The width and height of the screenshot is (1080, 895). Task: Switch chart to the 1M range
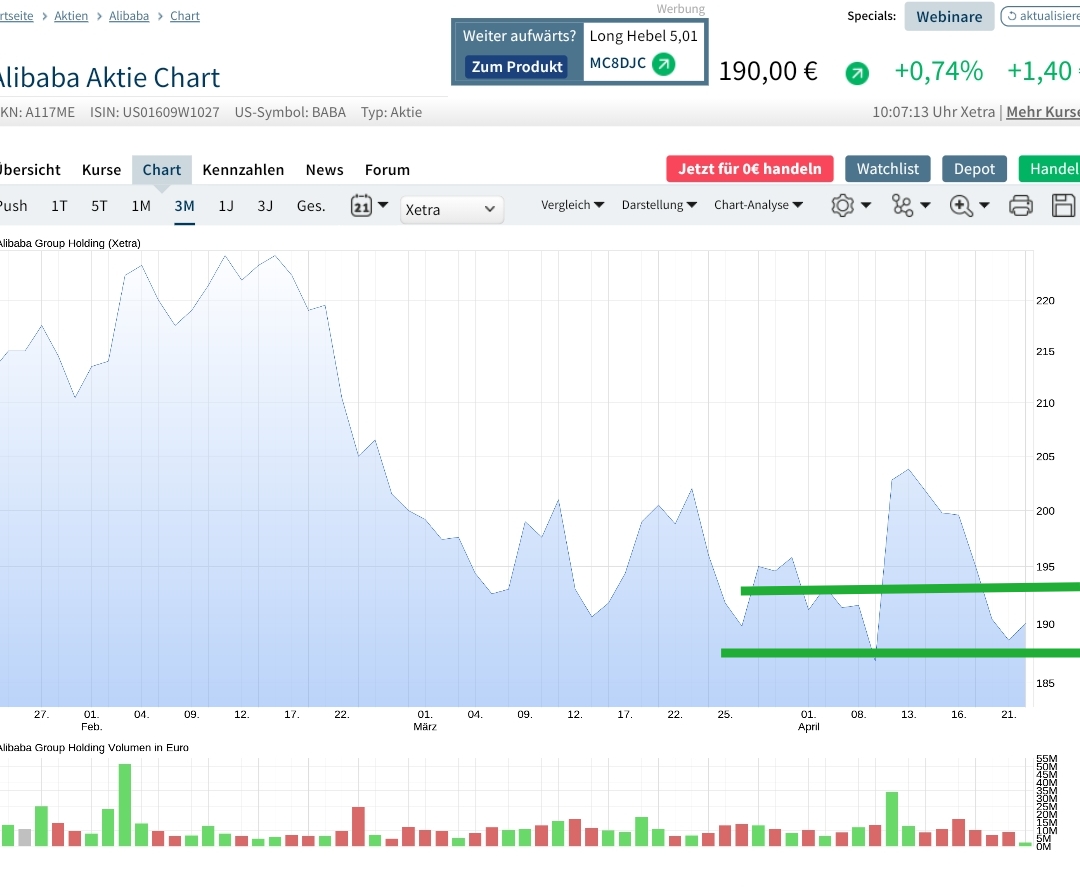141,206
